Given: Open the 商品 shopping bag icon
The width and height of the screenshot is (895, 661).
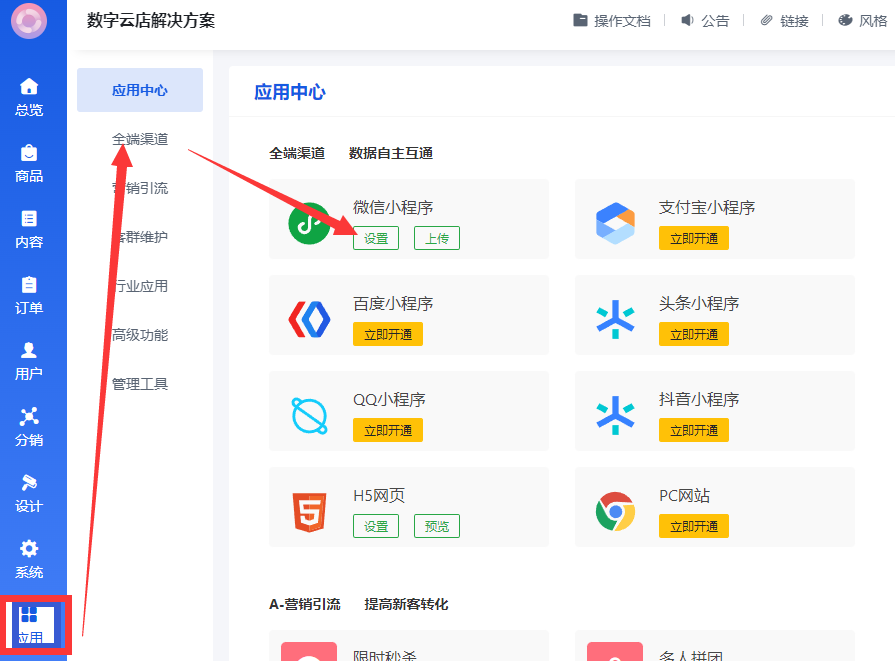Looking at the screenshot, I should (x=29, y=153).
